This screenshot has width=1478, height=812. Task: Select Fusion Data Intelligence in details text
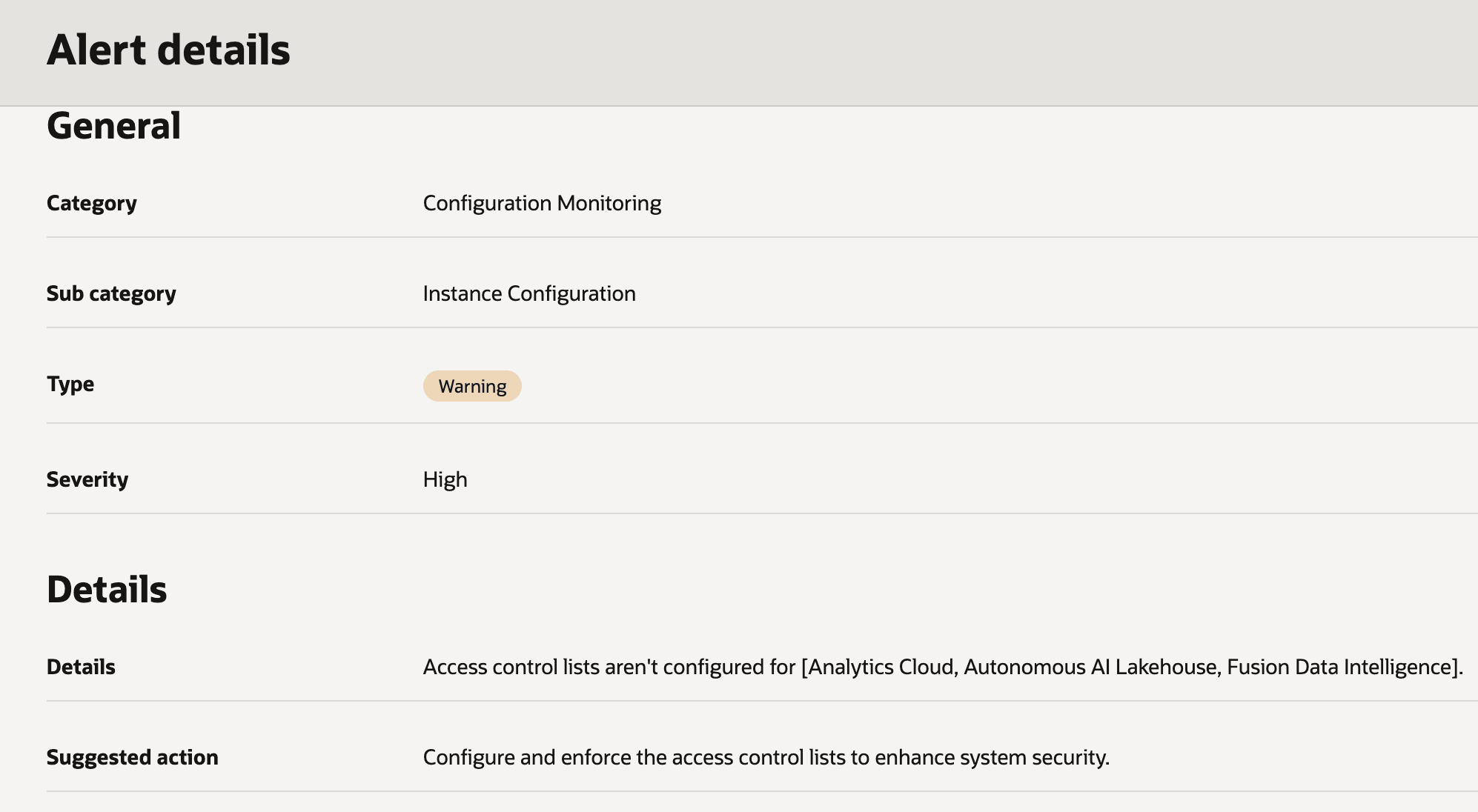click(x=1340, y=665)
